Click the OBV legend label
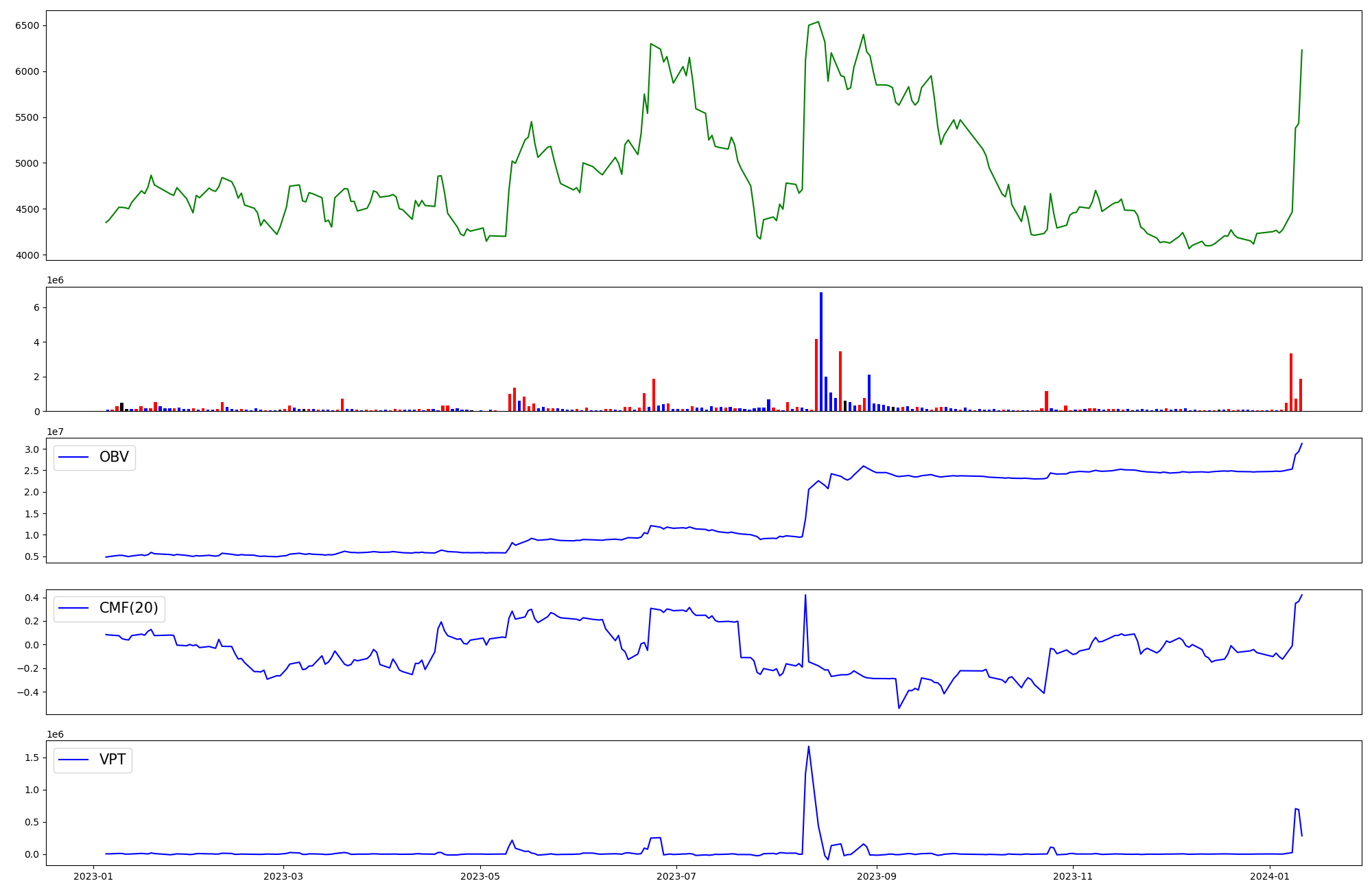Image resolution: width=1372 pixels, height=892 pixels. [x=114, y=458]
